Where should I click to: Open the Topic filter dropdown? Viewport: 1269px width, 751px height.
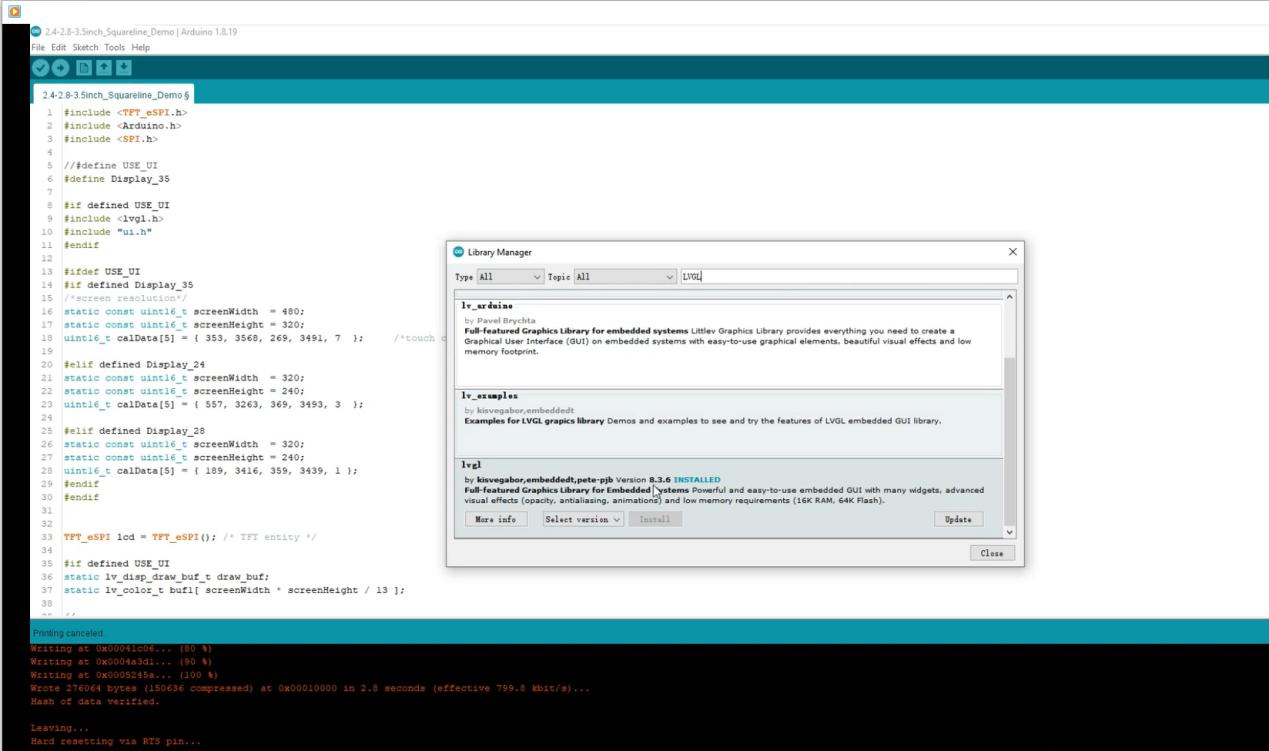tap(626, 277)
